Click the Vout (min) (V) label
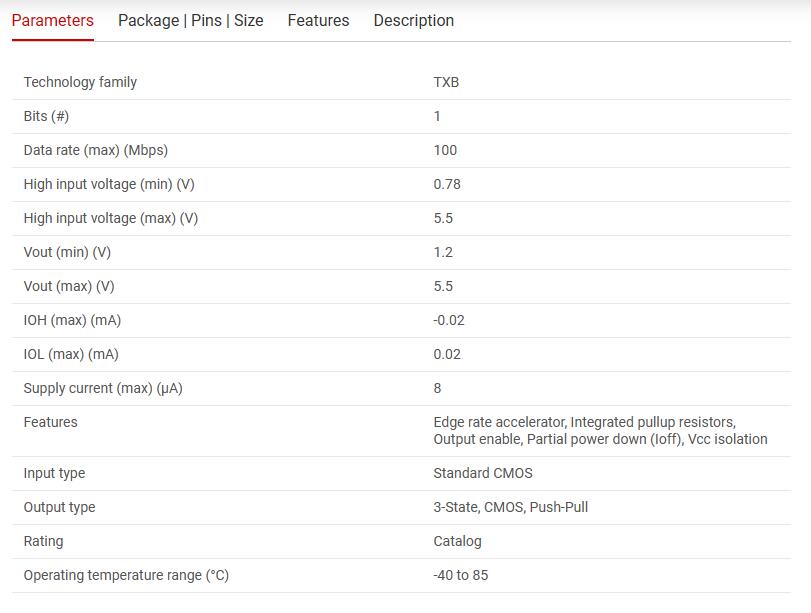The width and height of the screenshot is (811, 613). pos(67,252)
